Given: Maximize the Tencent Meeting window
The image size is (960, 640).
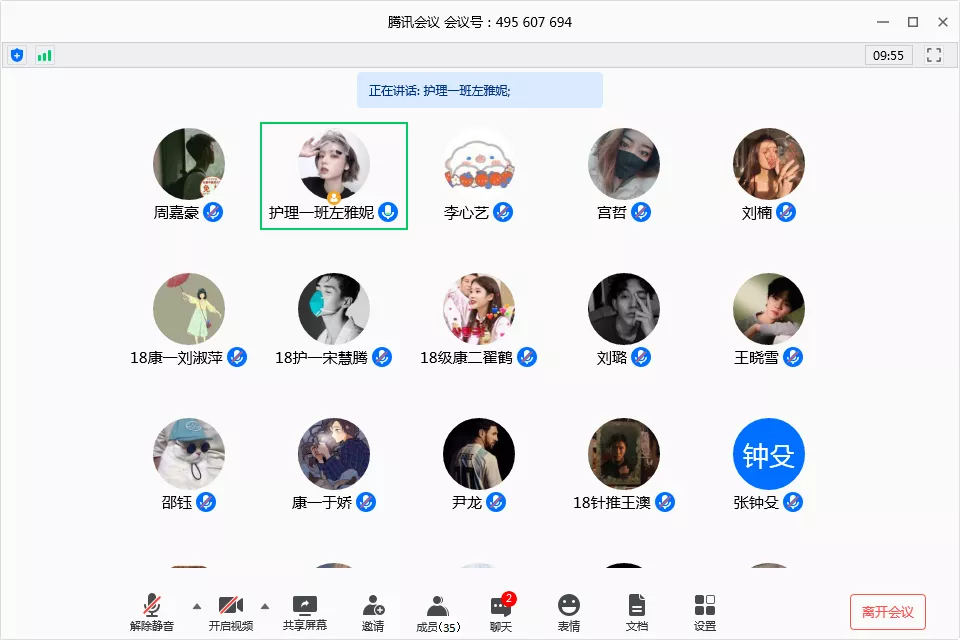Looking at the screenshot, I should pyautogui.click(x=913, y=22).
